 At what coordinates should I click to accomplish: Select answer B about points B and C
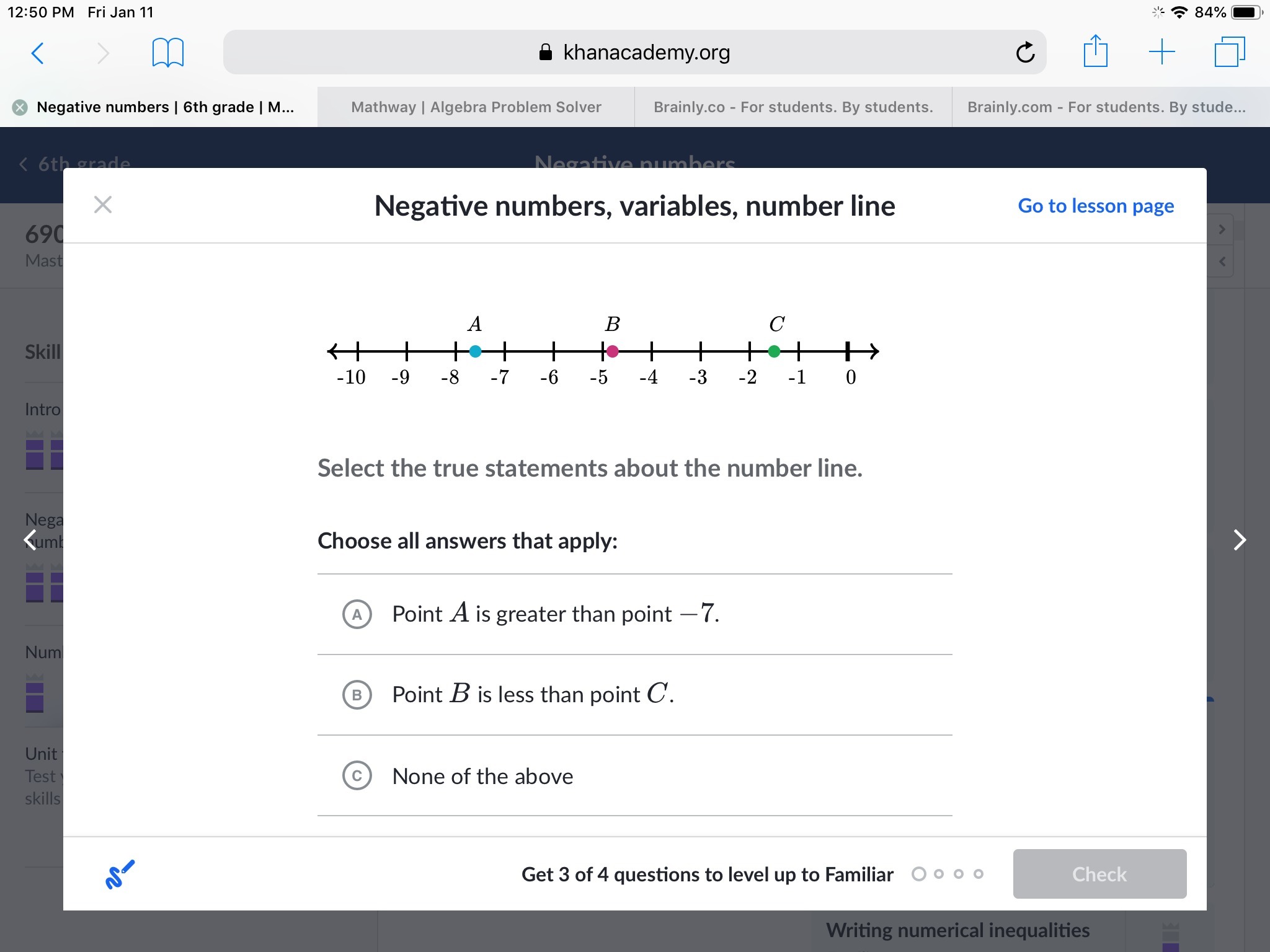pos(357,695)
